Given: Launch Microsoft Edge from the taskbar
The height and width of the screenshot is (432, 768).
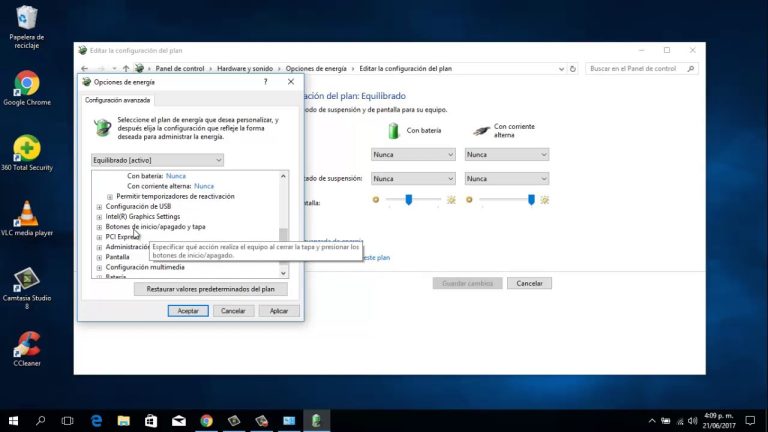Looking at the screenshot, I should 96,421.
